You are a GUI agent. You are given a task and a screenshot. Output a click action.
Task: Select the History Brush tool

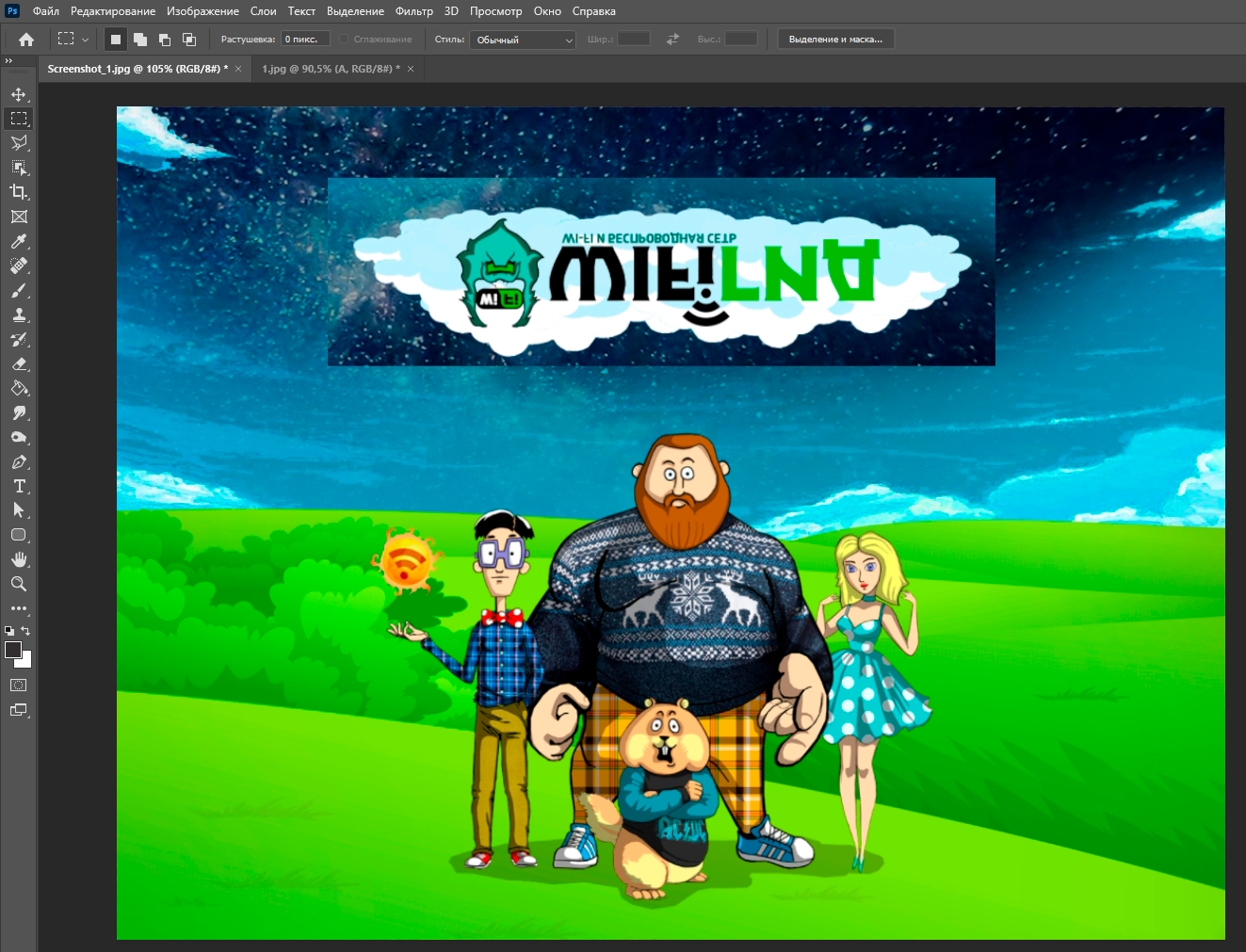click(x=19, y=339)
